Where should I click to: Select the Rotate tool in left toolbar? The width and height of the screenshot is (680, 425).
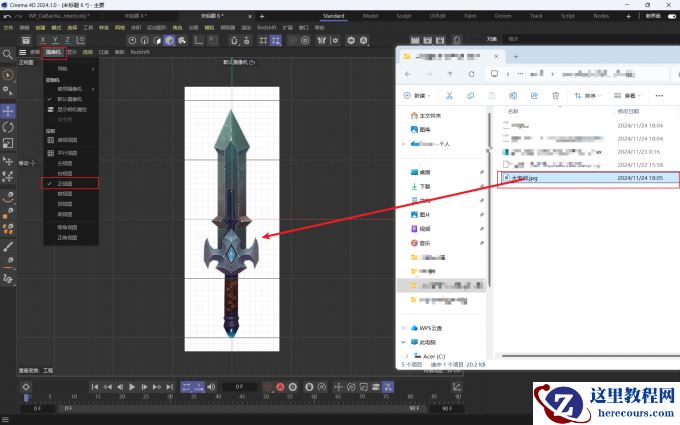pos(8,127)
